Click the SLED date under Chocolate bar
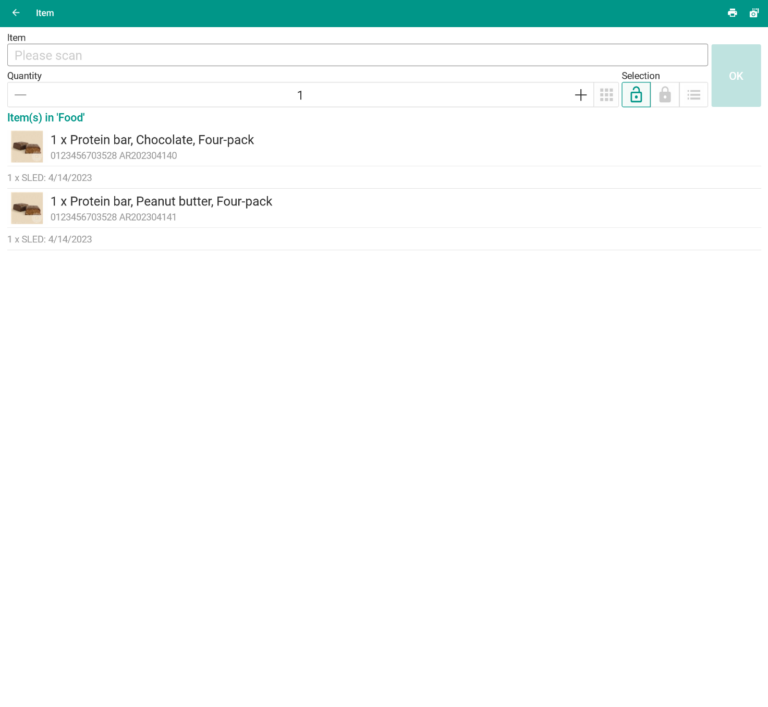768x707 pixels. point(49,178)
